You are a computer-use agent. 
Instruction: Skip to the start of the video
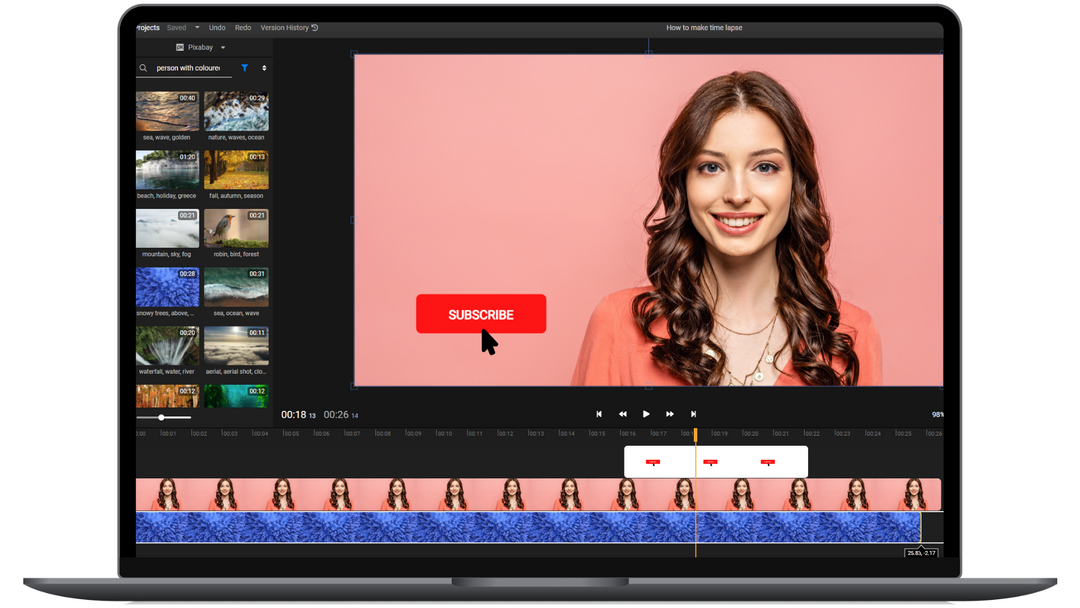coord(599,414)
